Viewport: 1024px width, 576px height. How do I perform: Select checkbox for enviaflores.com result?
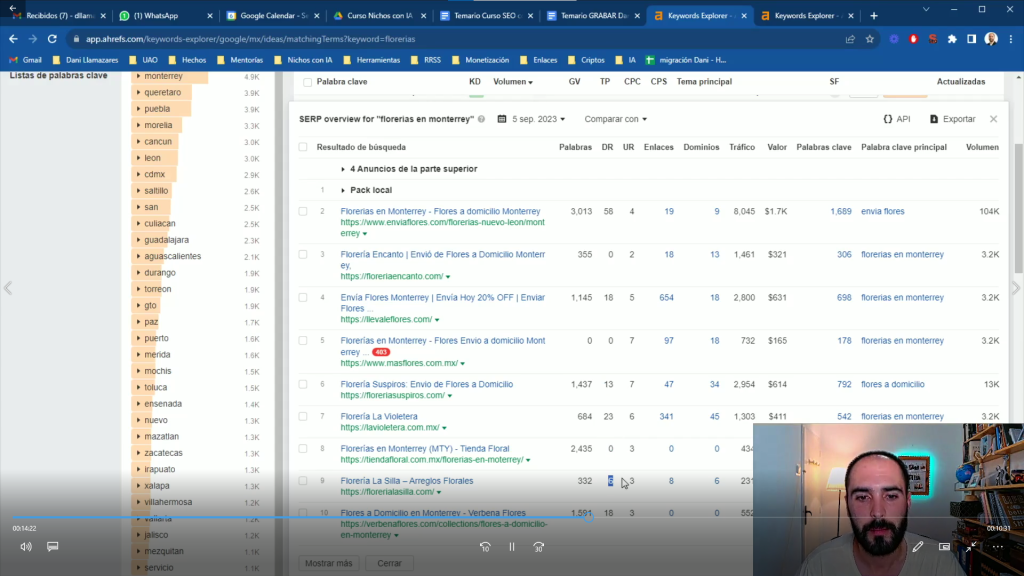pyautogui.click(x=303, y=212)
